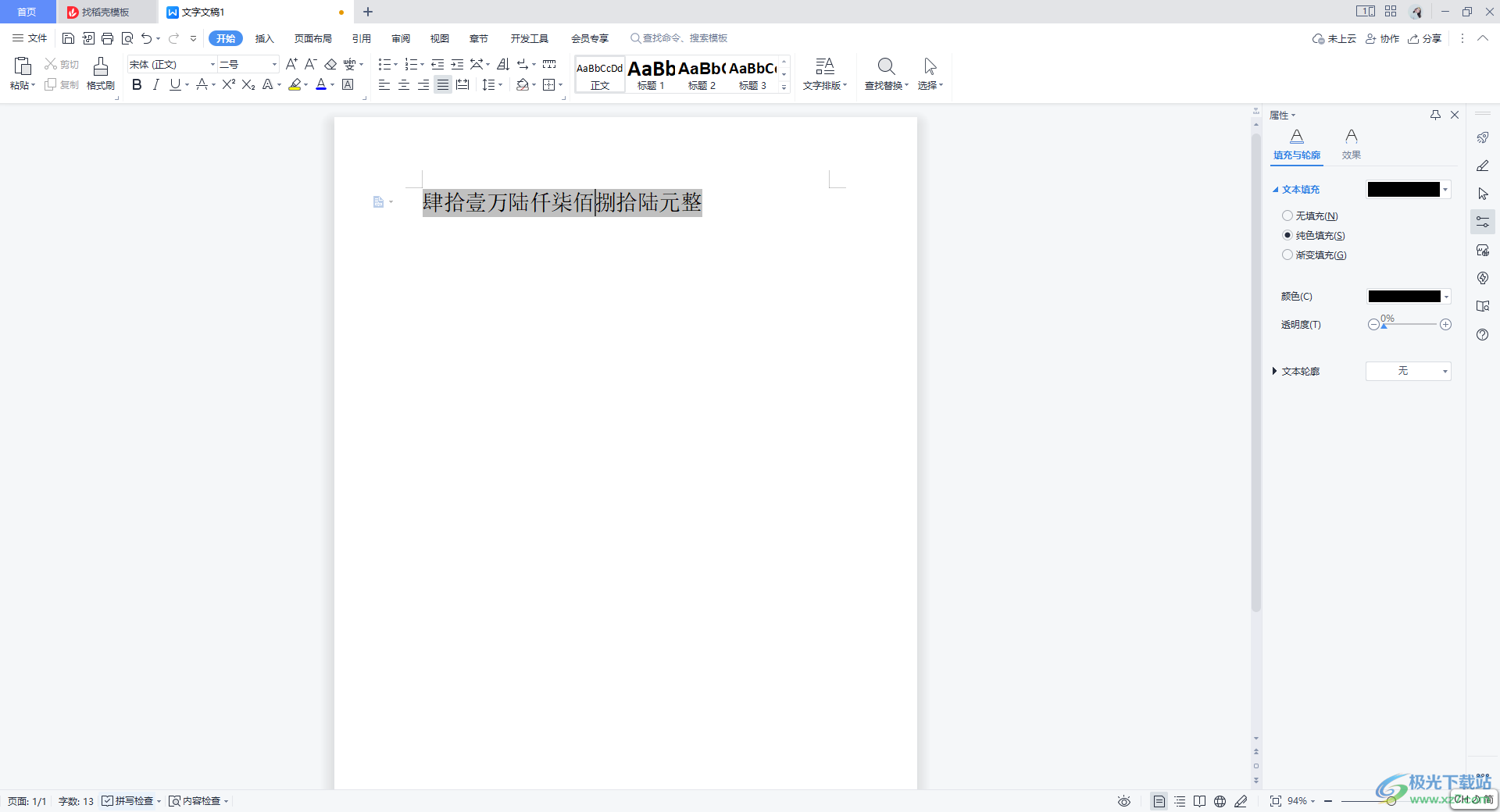The image size is (1500, 812).
Task: Toggle Italic formatting
Action: 155,84
